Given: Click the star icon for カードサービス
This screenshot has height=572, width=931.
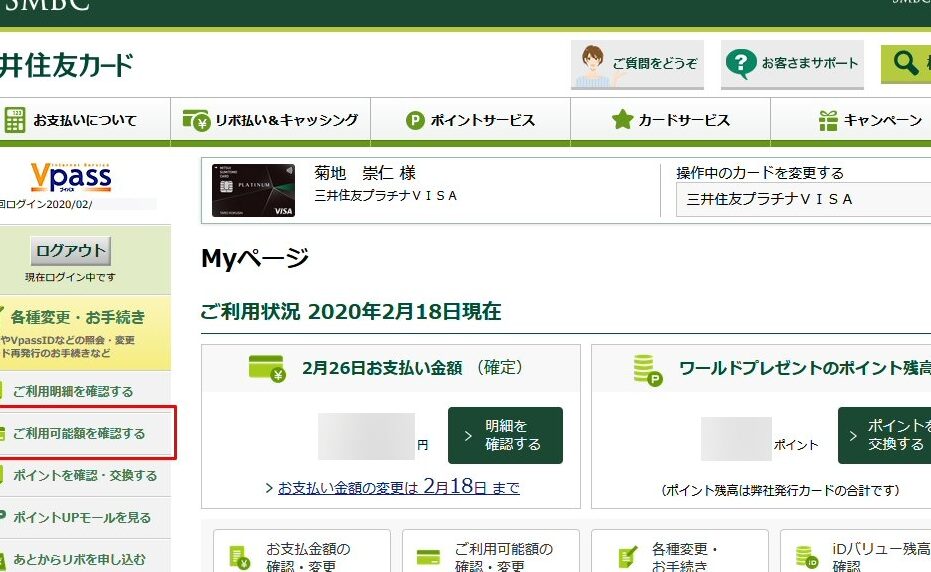Looking at the screenshot, I should (x=622, y=120).
